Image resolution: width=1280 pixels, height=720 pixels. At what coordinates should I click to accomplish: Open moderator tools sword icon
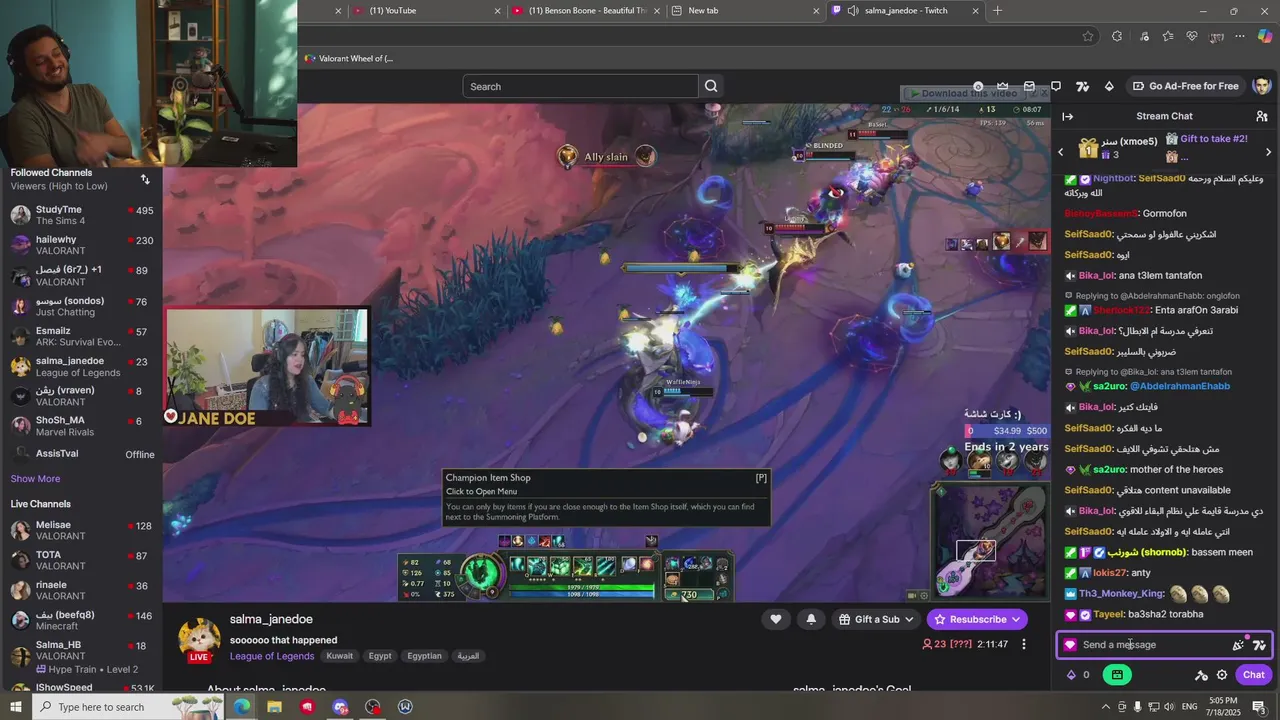[x=1201, y=675]
